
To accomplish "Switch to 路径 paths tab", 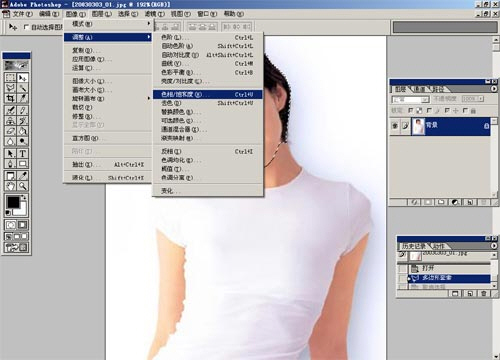I will 438,89.
